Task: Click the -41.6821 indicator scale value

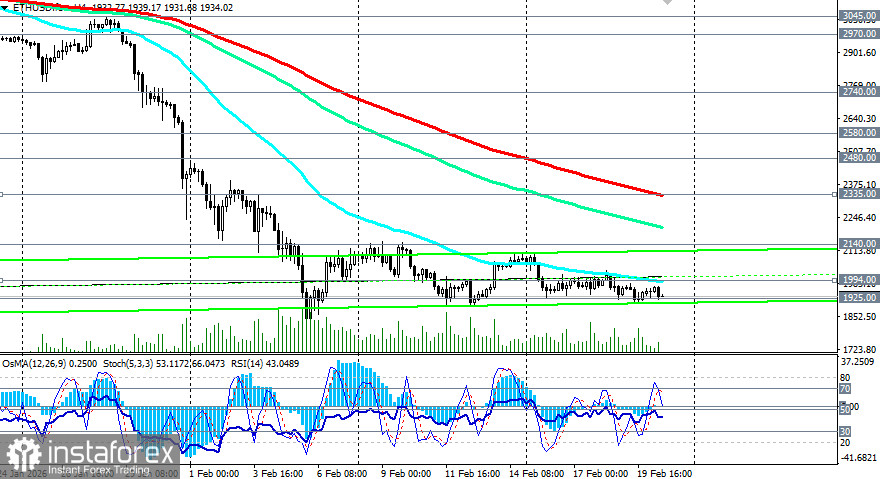Action: tap(859, 458)
